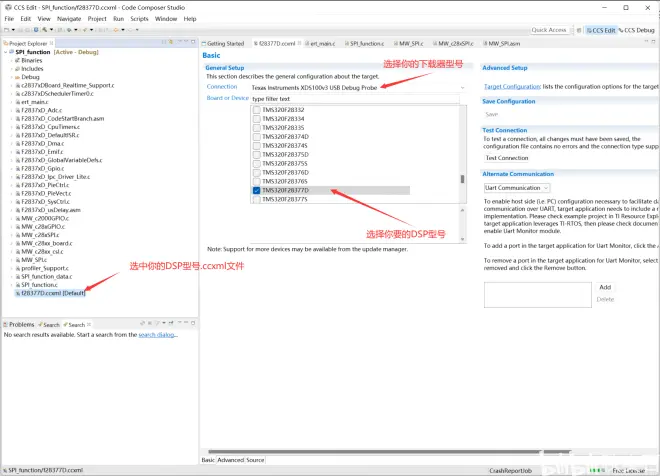Click the Binaries folder icon
660x476 pixels.
(x=18, y=60)
